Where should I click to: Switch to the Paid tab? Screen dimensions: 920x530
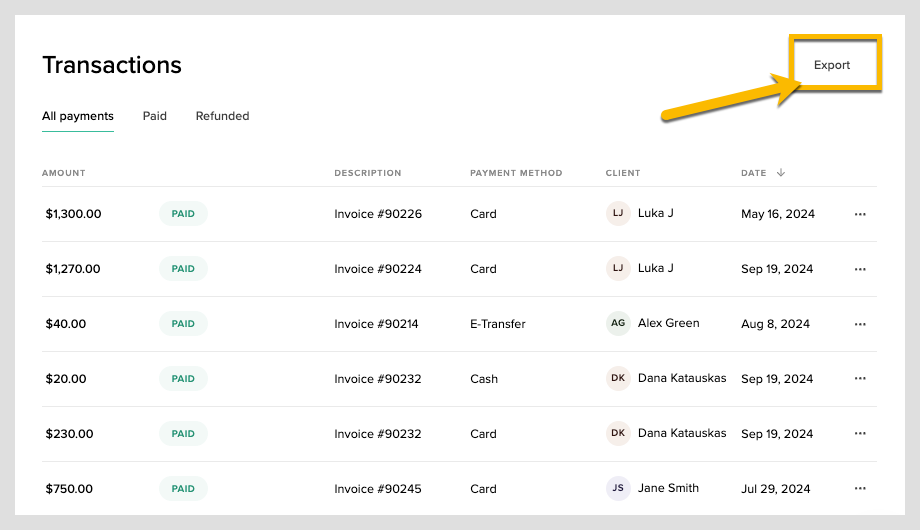coord(154,116)
